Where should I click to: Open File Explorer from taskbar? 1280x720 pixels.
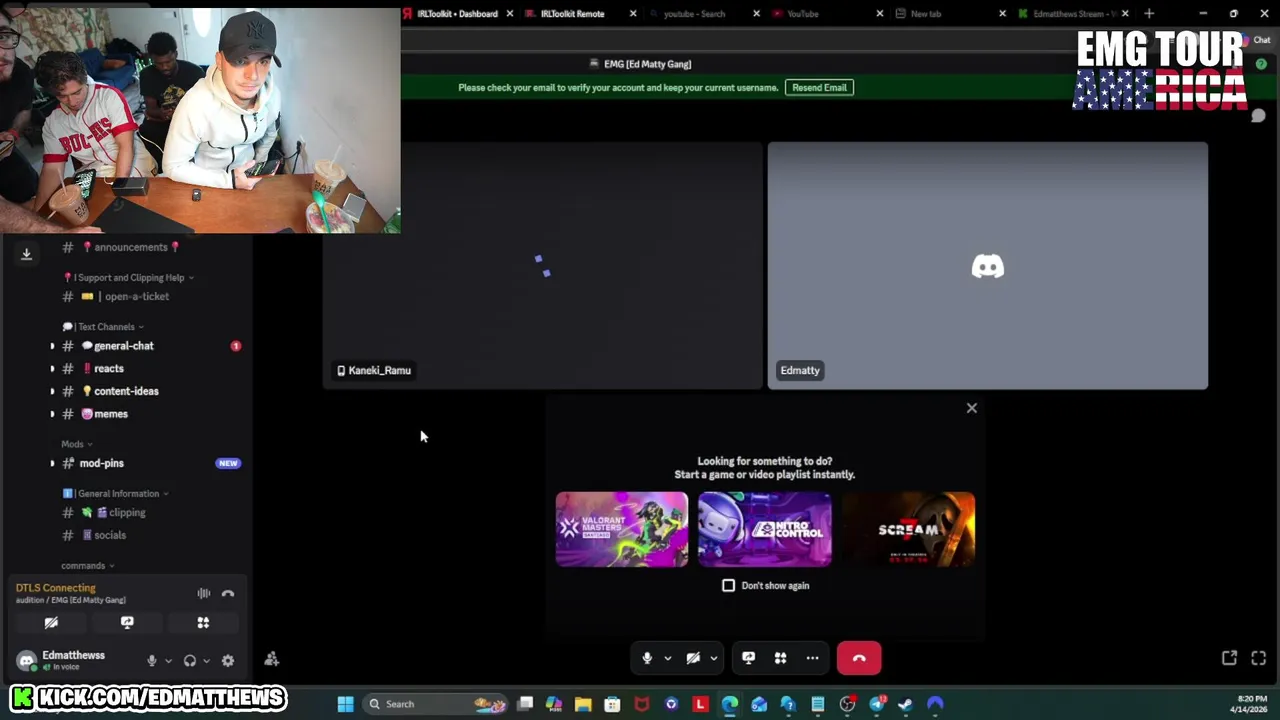pos(583,704)
